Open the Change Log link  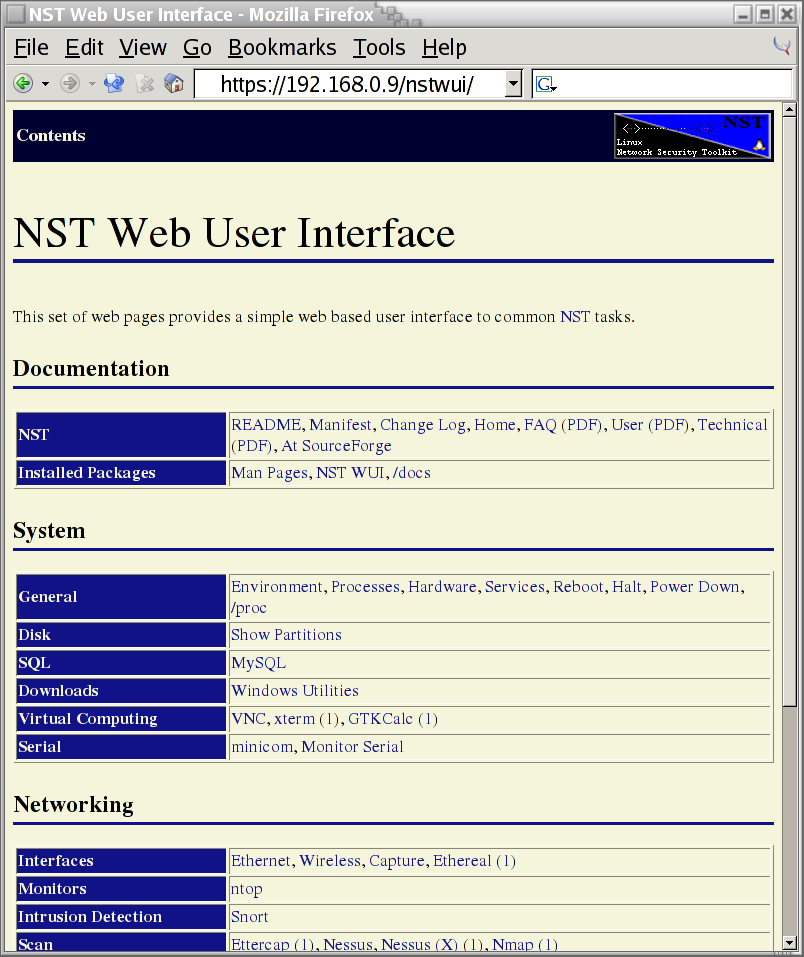point(422,425)
